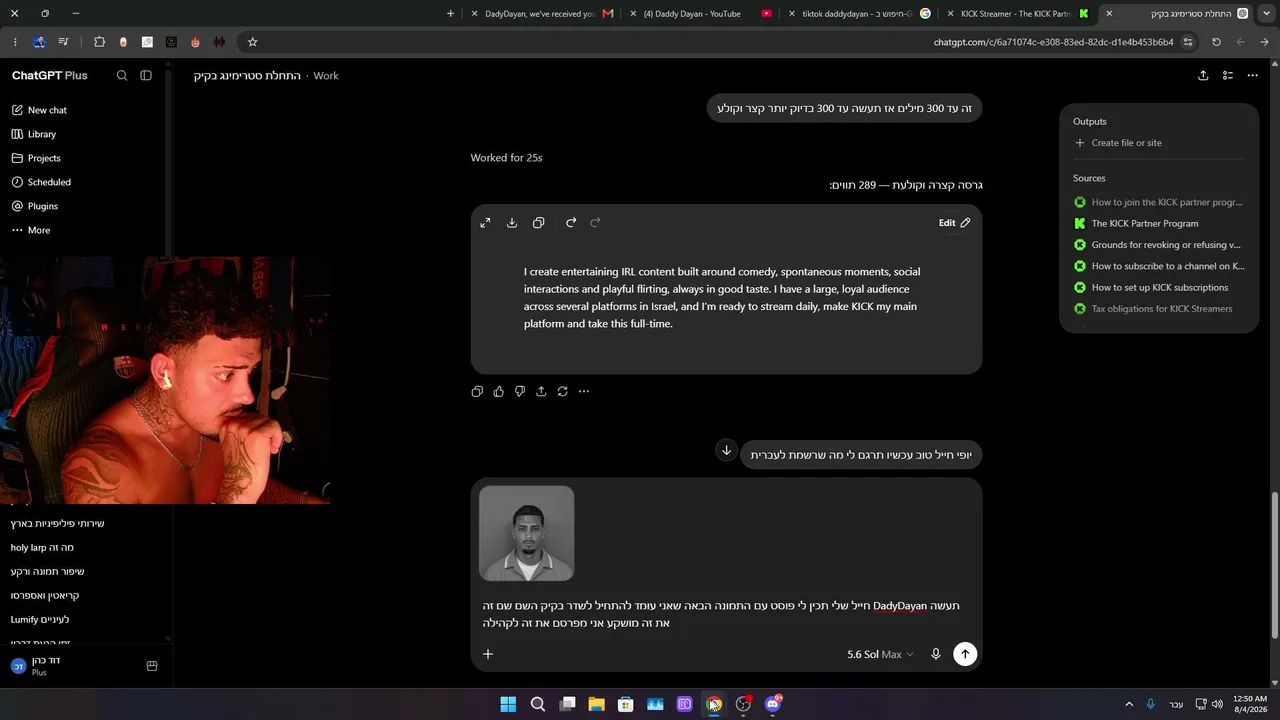Click Edit on the canvas block
Screen dimensions: 1280x720
click(x=954, y=223)
